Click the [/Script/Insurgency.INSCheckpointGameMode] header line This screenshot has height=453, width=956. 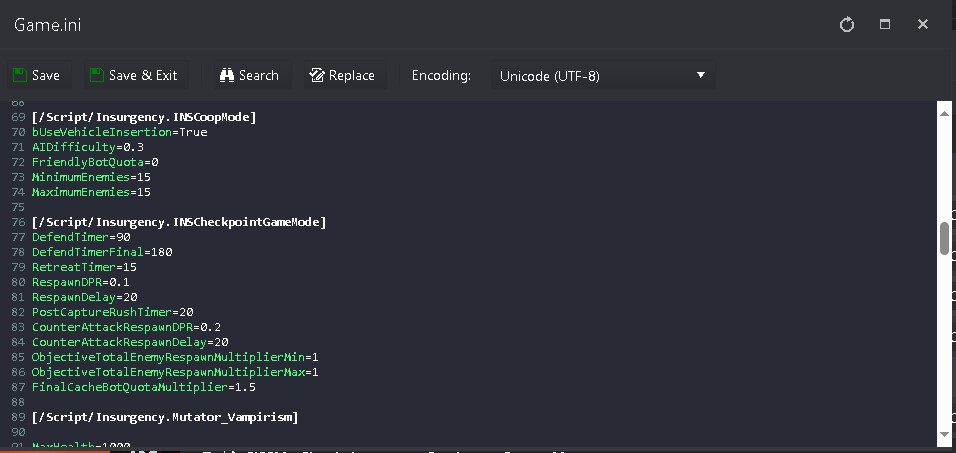coord(179,223)
